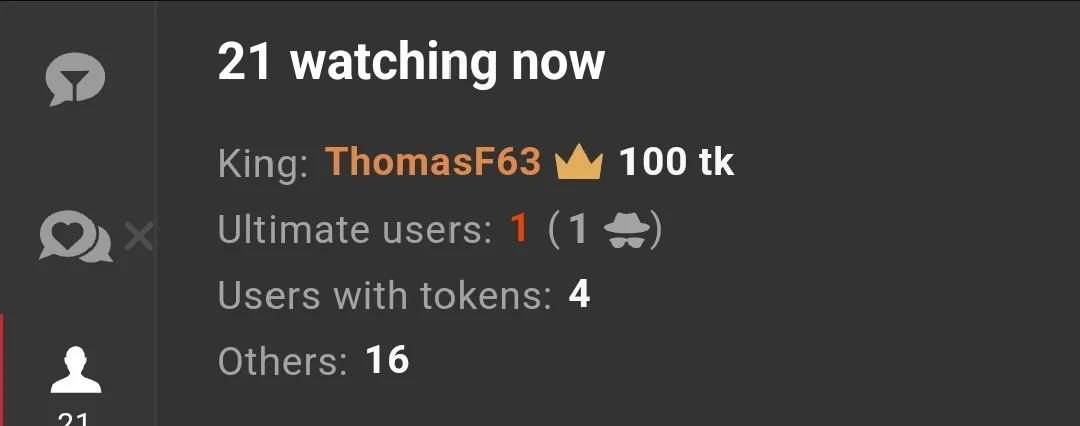Click the gold crown icon beside ThomasF63
Viewport: 1080px width, 426px height.
pos(579,162)
